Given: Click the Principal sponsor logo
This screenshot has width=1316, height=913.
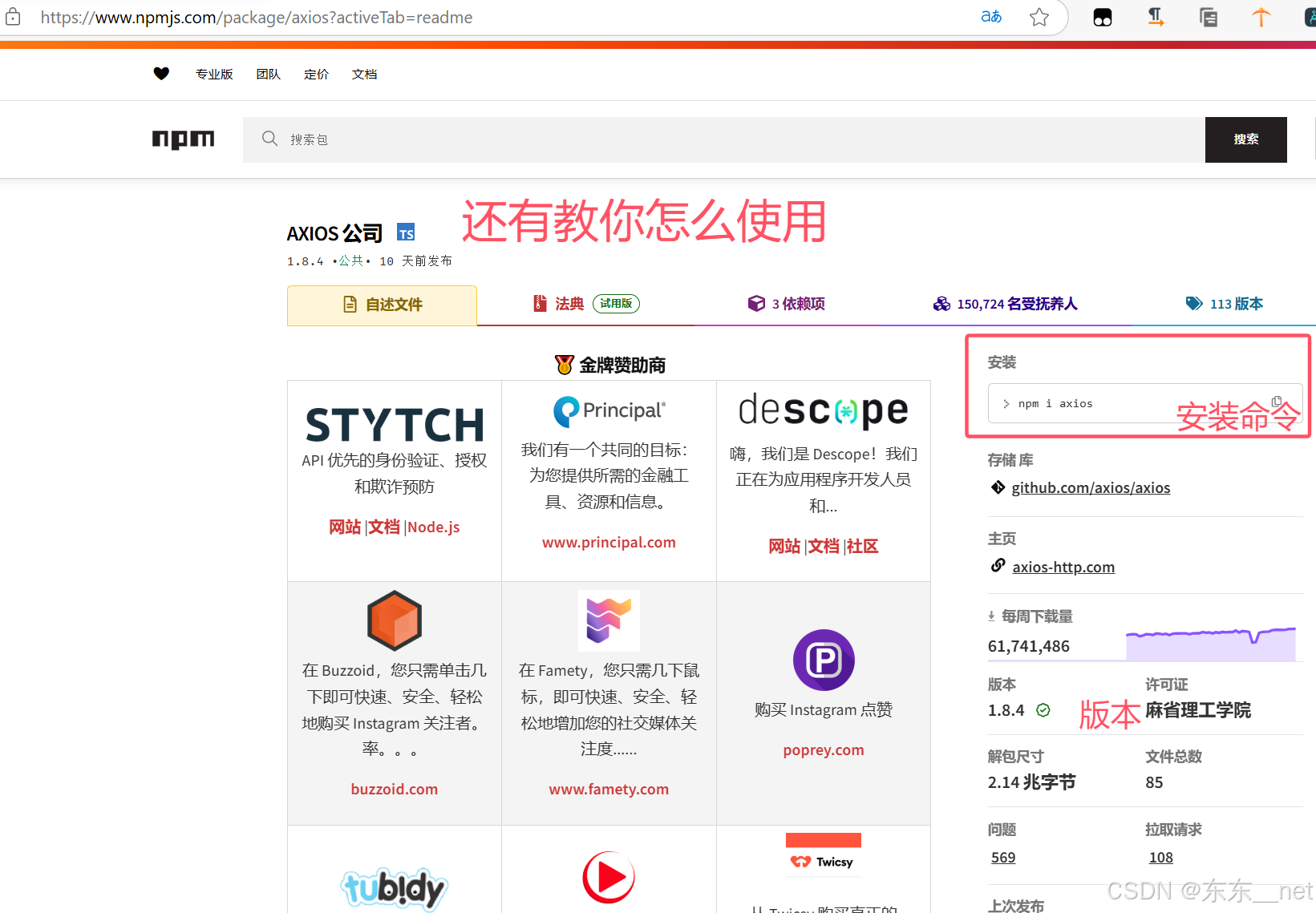Looking at the screenshot, I should coord(609,410).
